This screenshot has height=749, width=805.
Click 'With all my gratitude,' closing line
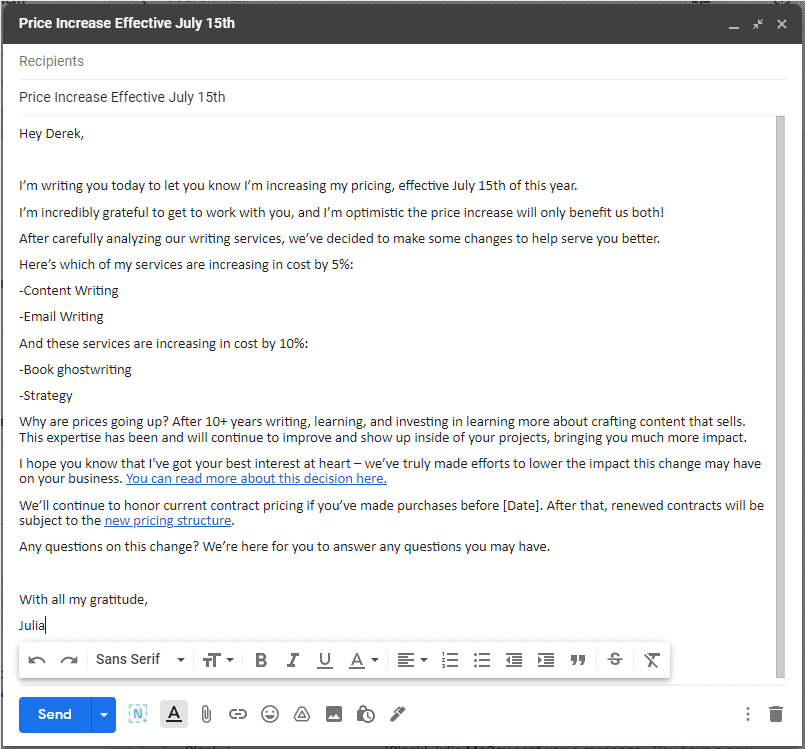point(84,600)
